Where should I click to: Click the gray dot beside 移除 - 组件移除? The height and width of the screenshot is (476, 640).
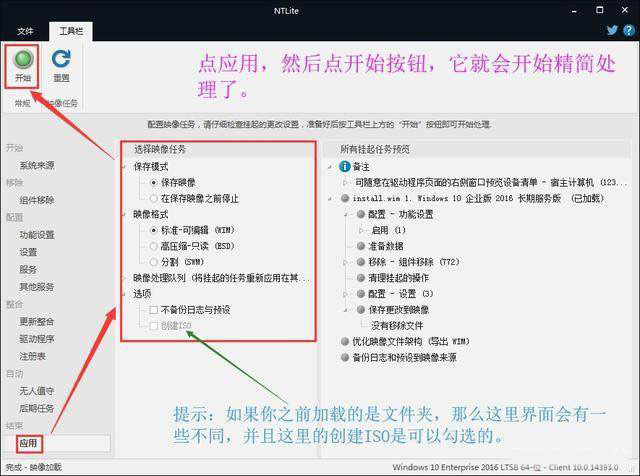pyautogui.click(x=360, y=262)
